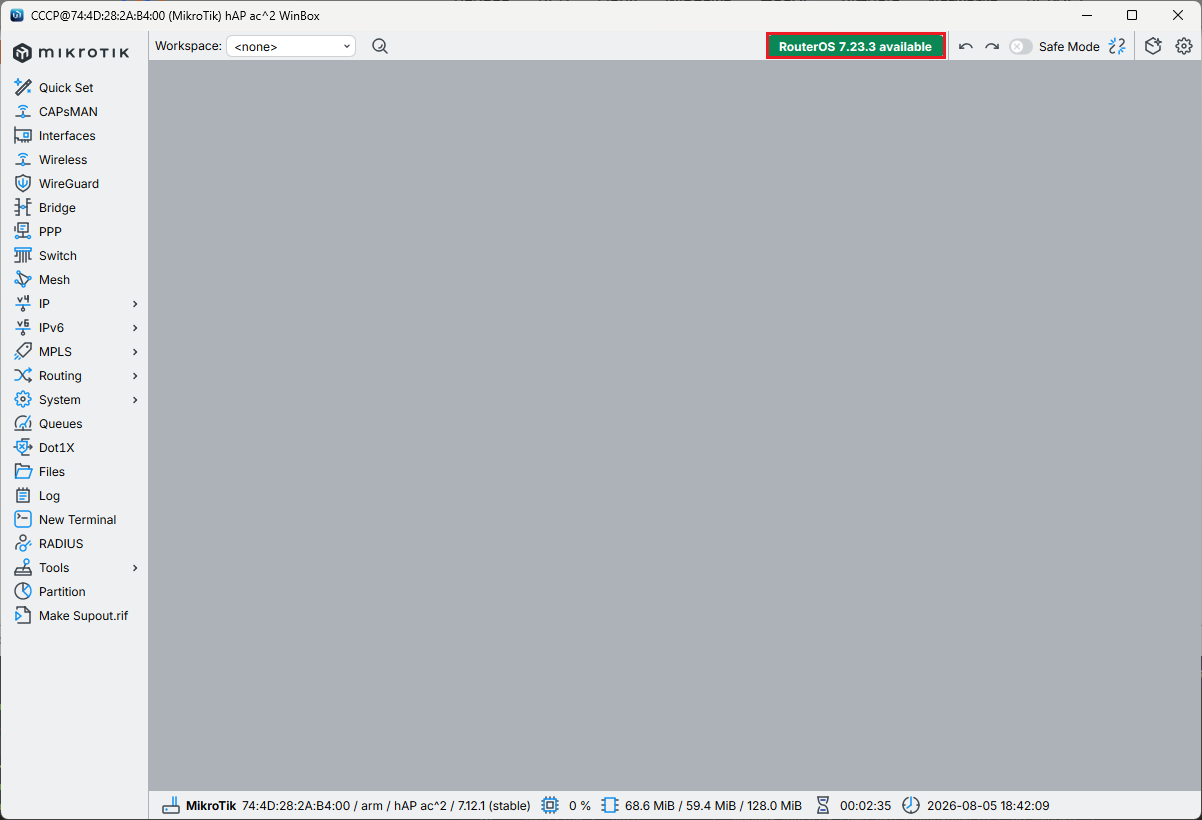Expand the Routing submenu
Screen dimensions: 1202x820
point(135,376)
